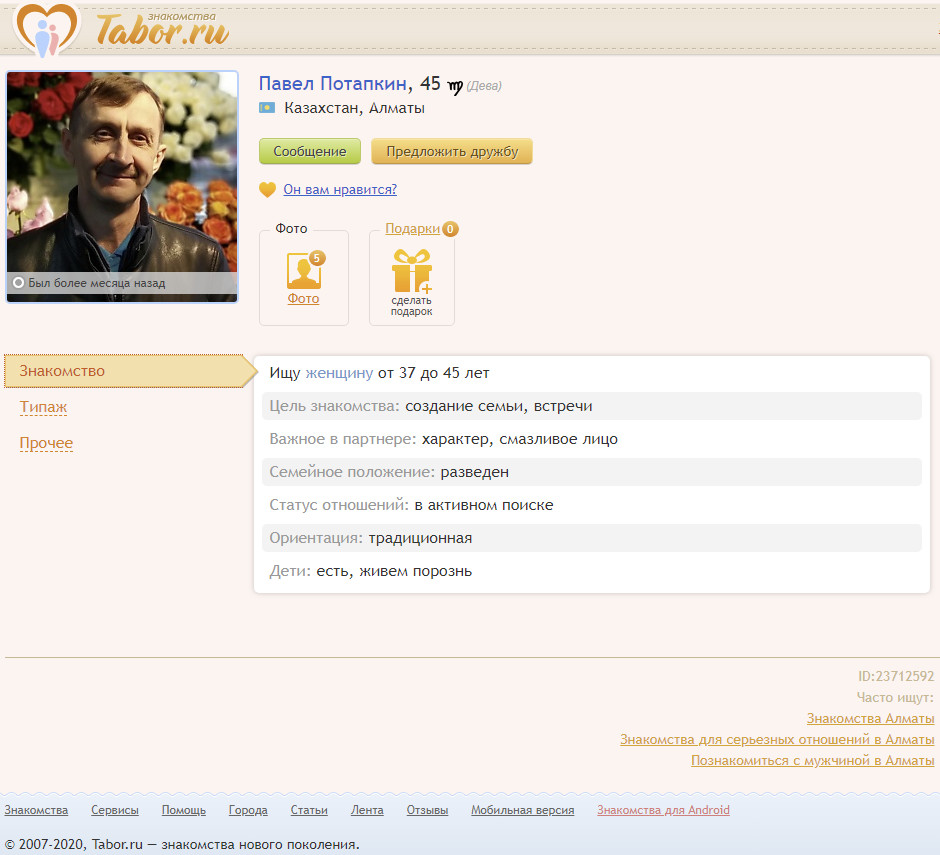Open the profile name link Павел Потапкин
This screenshot has height=855, width=940.
pyautogui.click(x=333, y=83)
